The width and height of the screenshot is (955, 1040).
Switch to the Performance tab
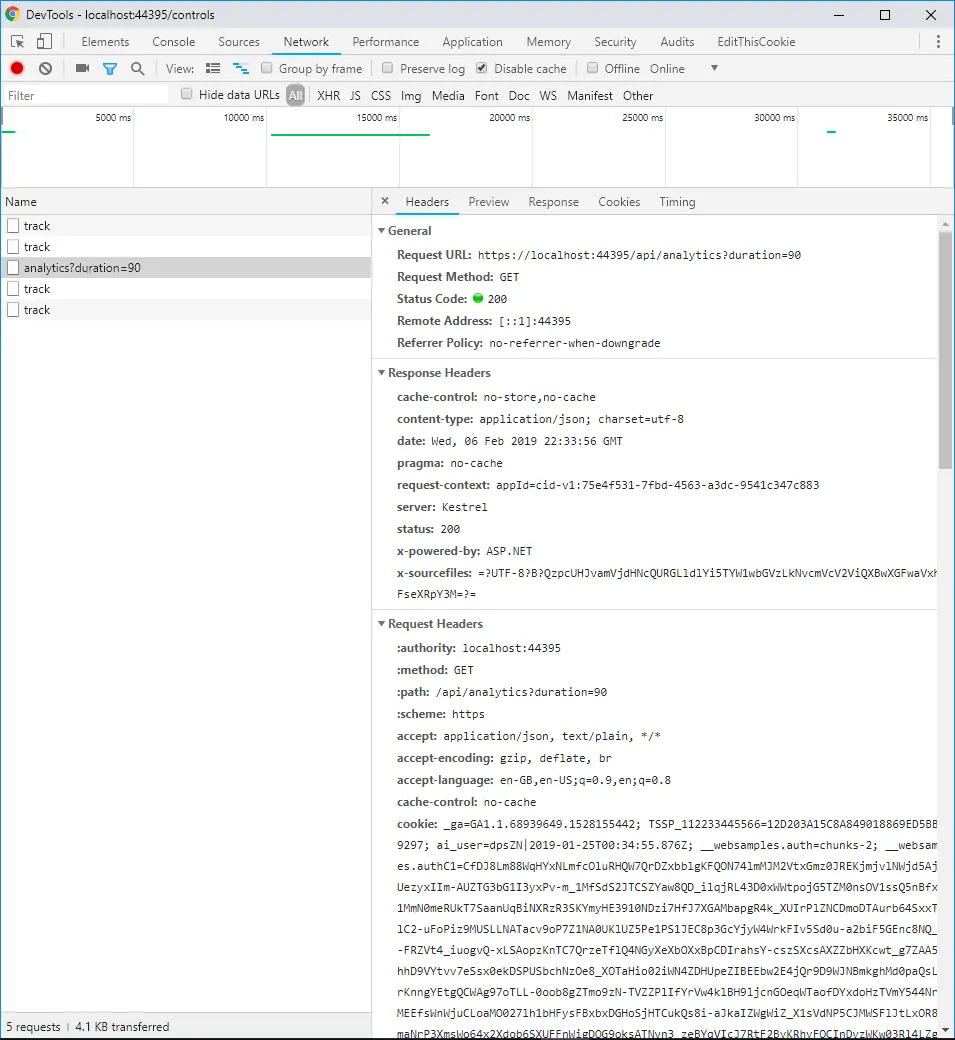pos(386,42)
